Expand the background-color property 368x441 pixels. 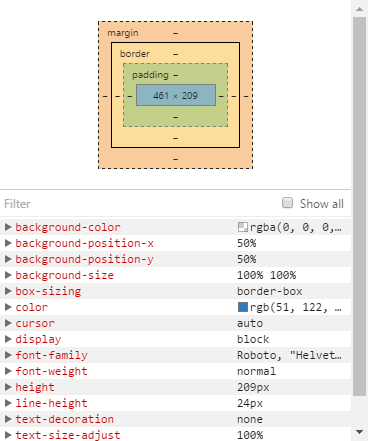click(x=8, y=227)
